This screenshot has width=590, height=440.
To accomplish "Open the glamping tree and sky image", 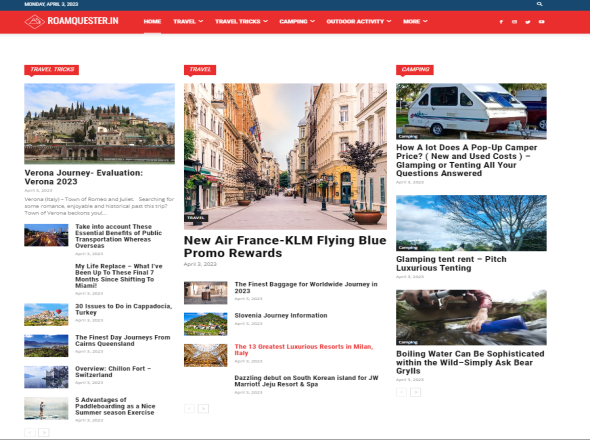I will (x=471, y=223).
